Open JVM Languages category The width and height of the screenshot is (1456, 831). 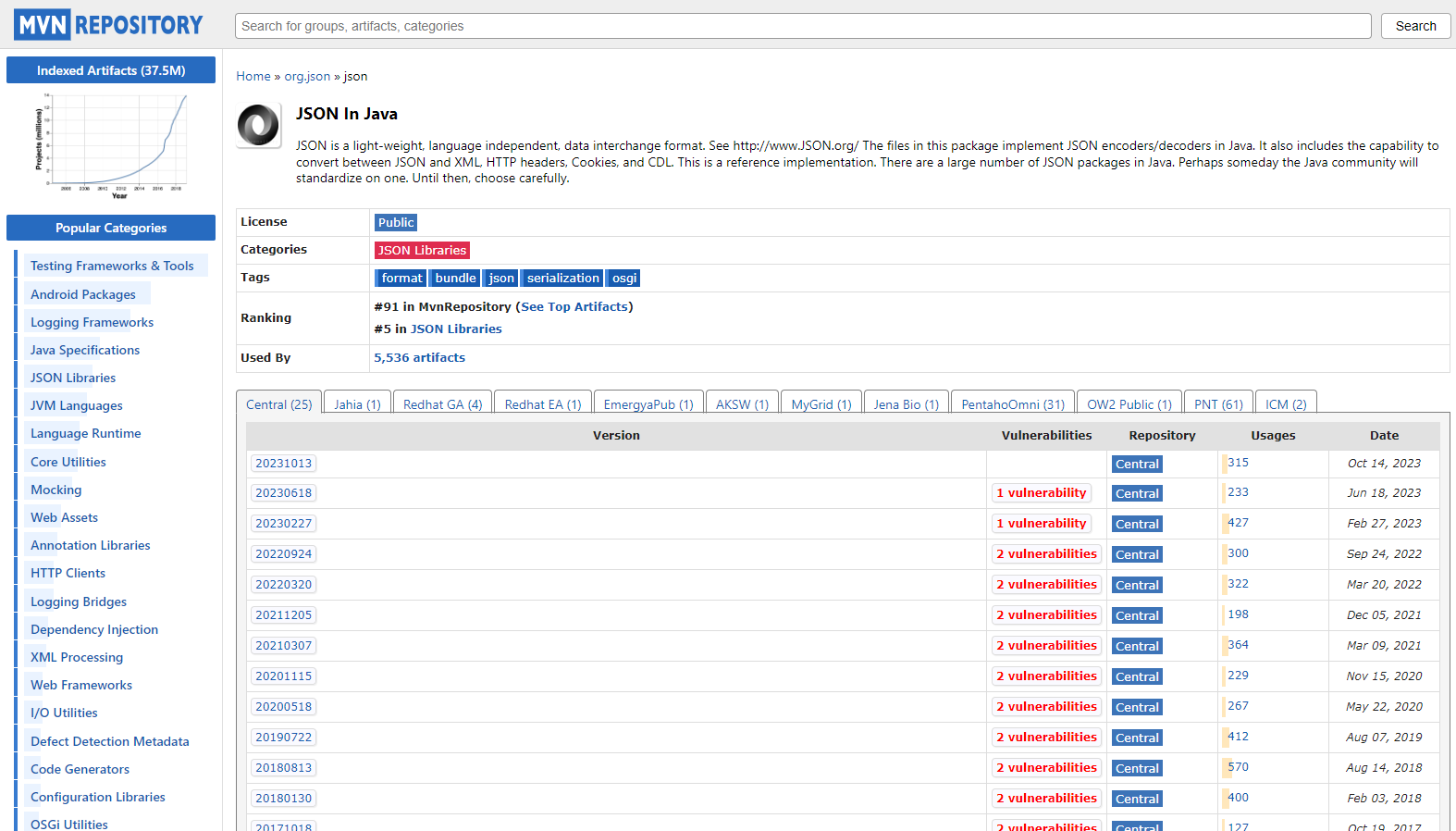(76, 405)
